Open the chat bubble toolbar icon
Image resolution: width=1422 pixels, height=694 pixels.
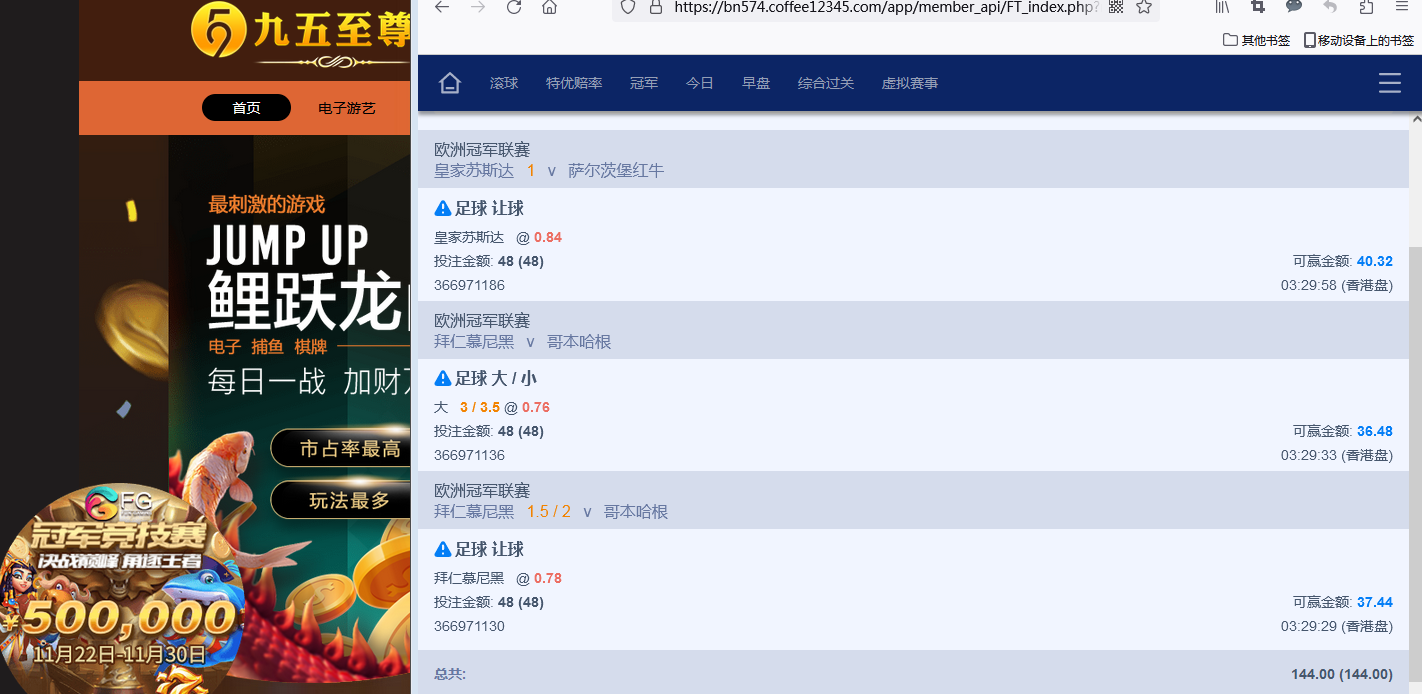coord(1294,6)
